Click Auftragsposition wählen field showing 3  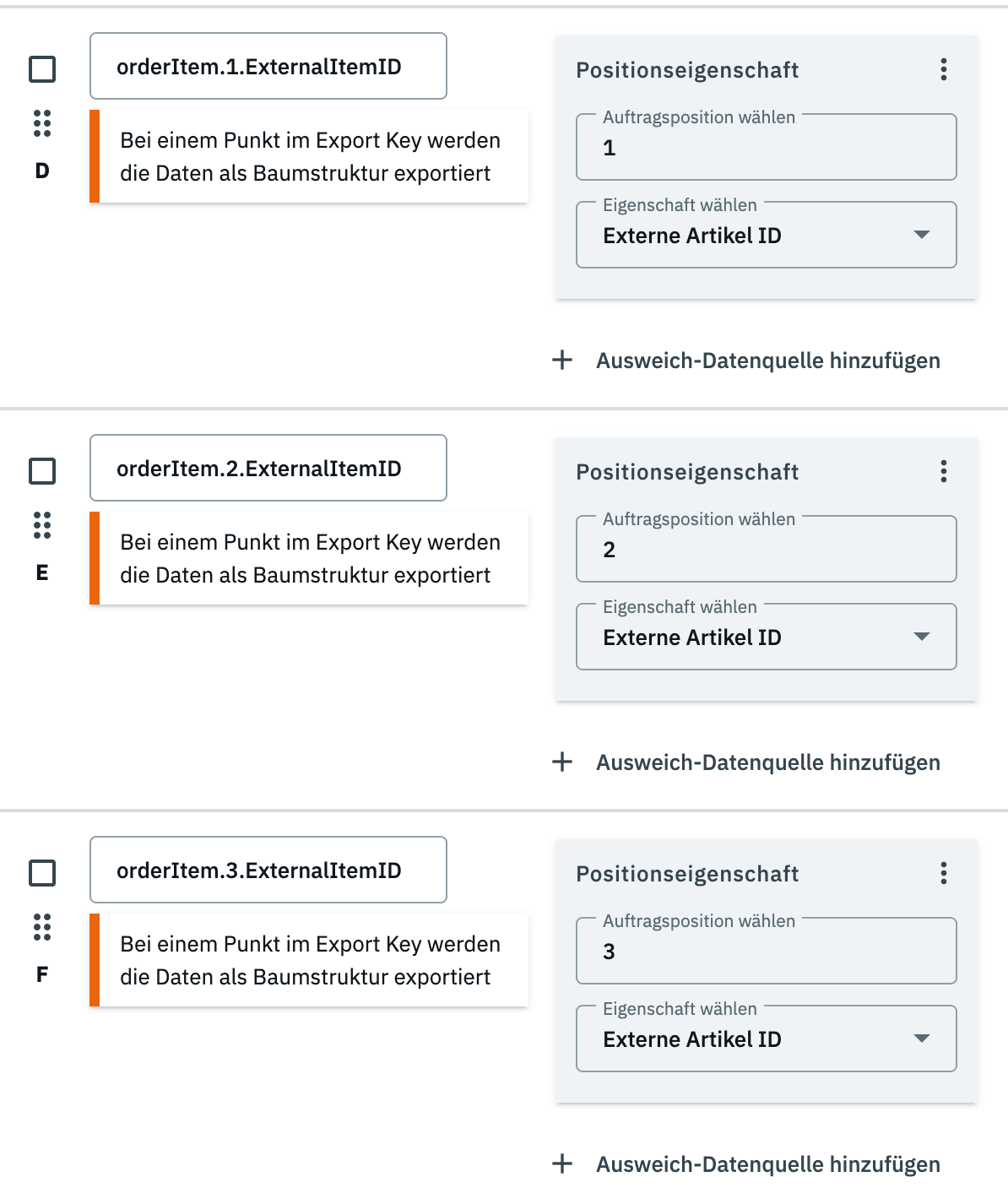766,952
